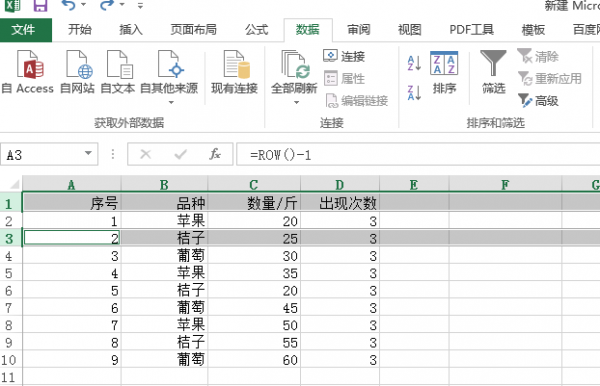Click the 品种 header cell
The image size is (600, 386).
[165, 203]
